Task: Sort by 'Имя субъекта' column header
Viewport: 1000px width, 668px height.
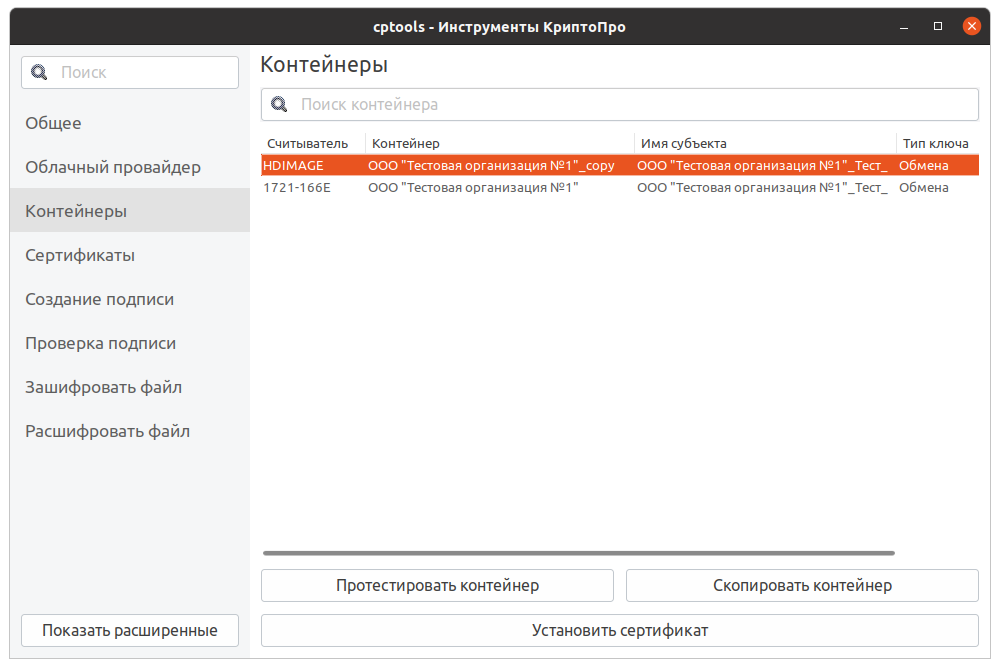Action: click(x=765, y=144)
